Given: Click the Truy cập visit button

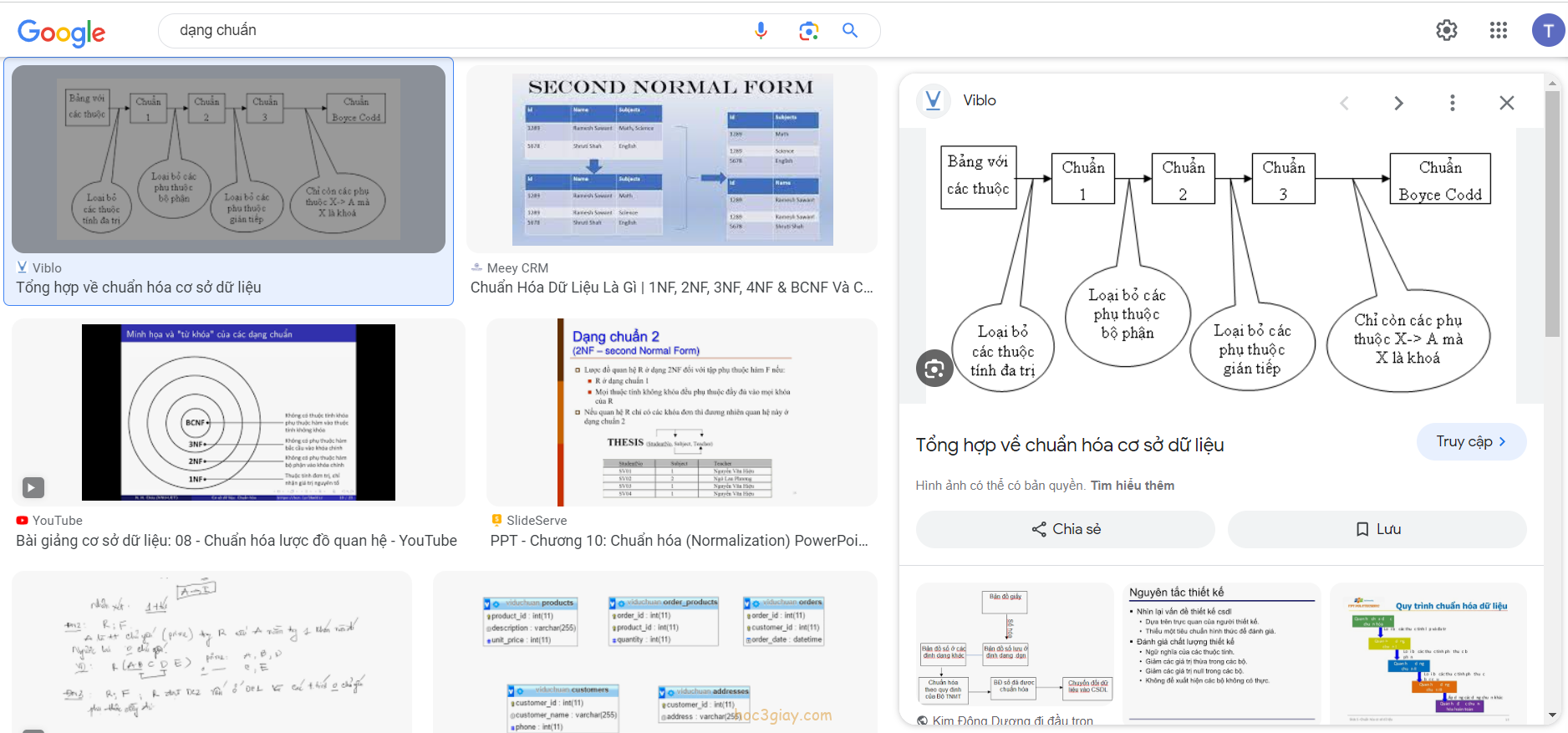Looking at the screenshot, I should pos(1470,441).
